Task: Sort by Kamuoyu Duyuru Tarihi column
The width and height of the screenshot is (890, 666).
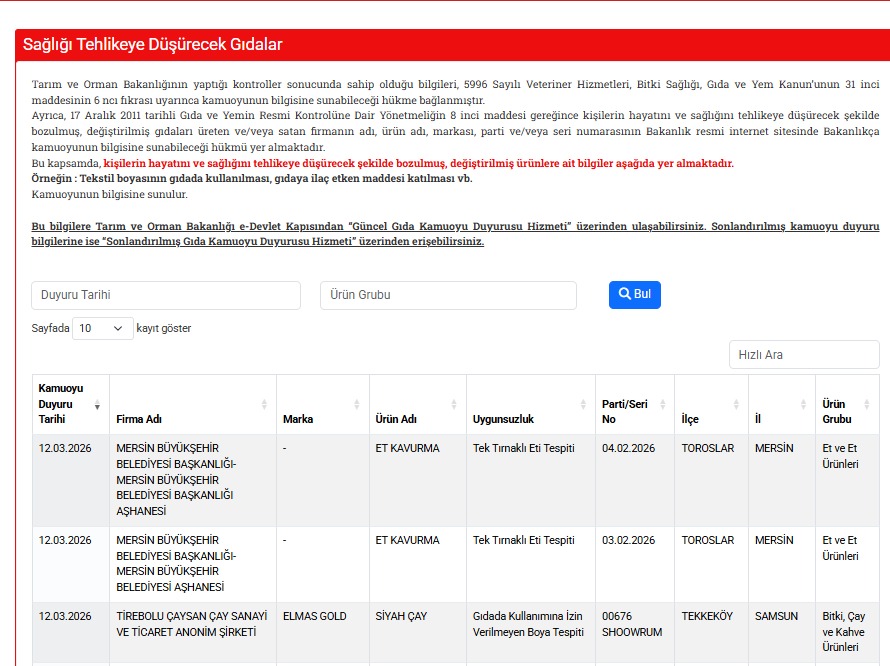Action: point(70,404)
